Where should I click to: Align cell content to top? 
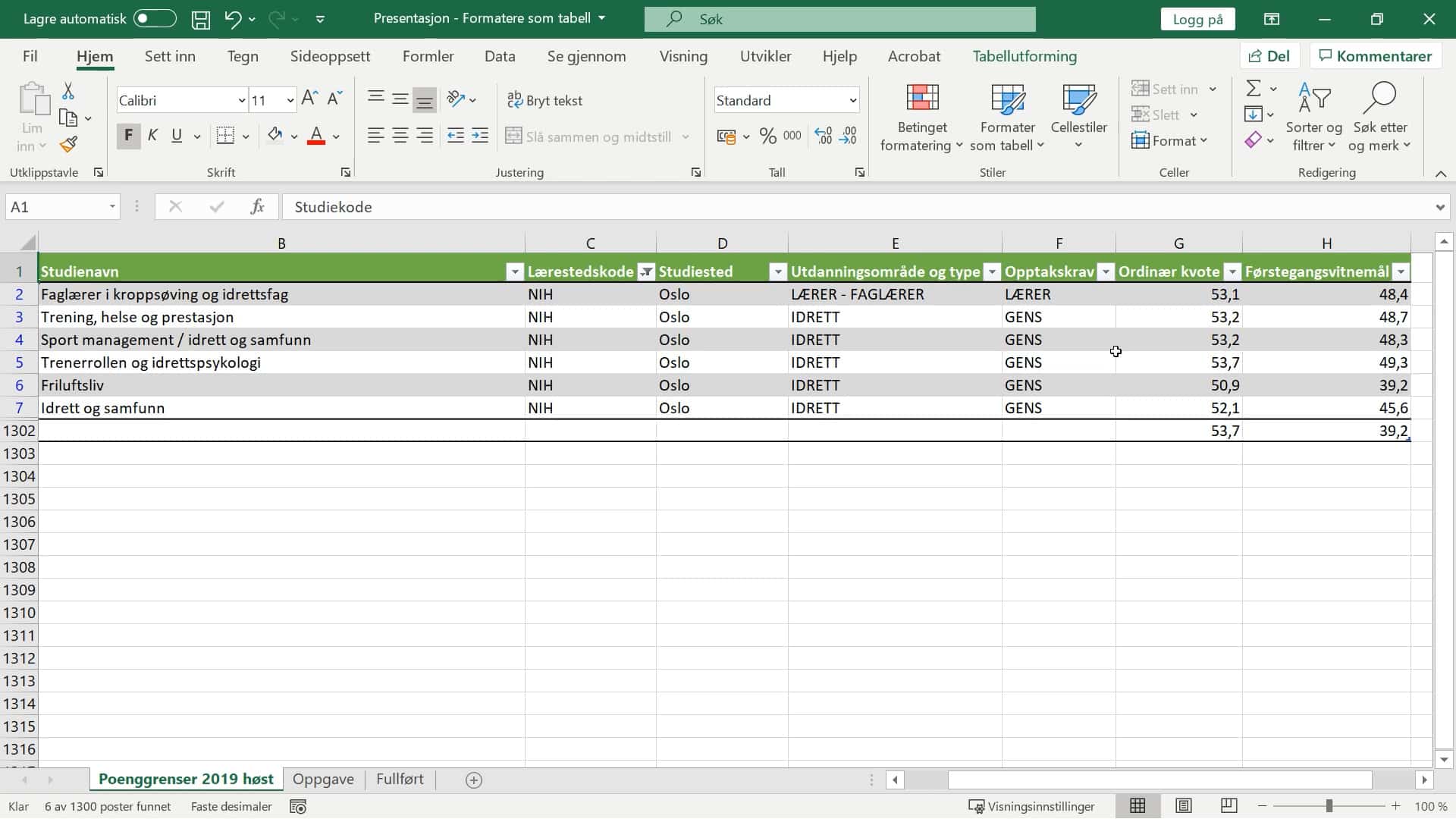(x=375, y=99)
